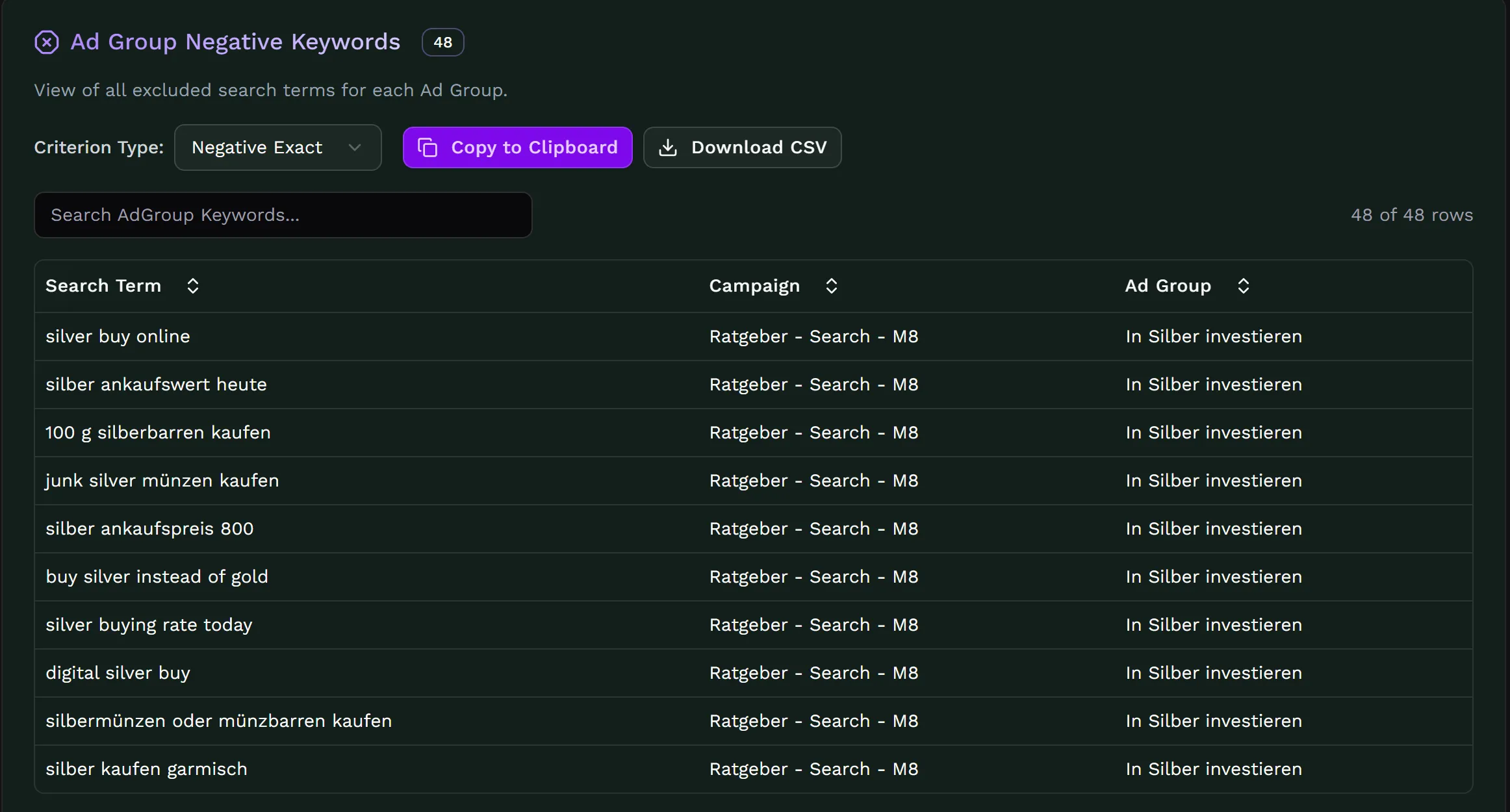Click the Search Term column header
1510x812 pixels.
(x=103, y=286)
